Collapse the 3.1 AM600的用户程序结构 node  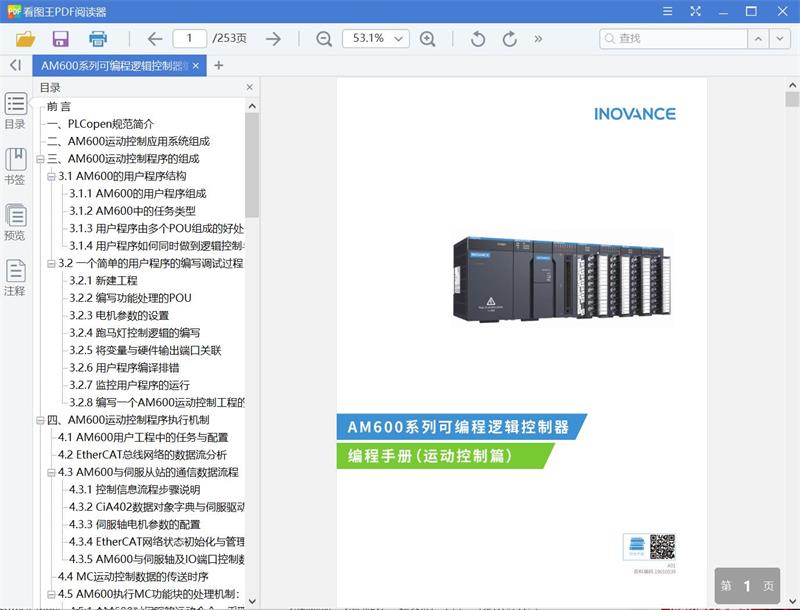click(51, 176)
